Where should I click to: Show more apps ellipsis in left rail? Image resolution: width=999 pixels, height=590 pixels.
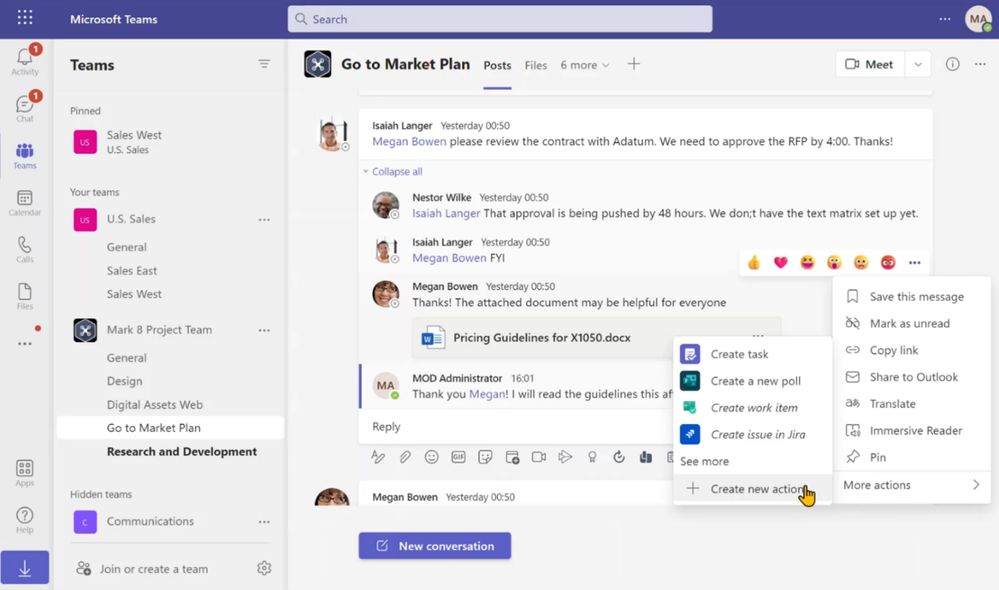click(x=25, y=343)
